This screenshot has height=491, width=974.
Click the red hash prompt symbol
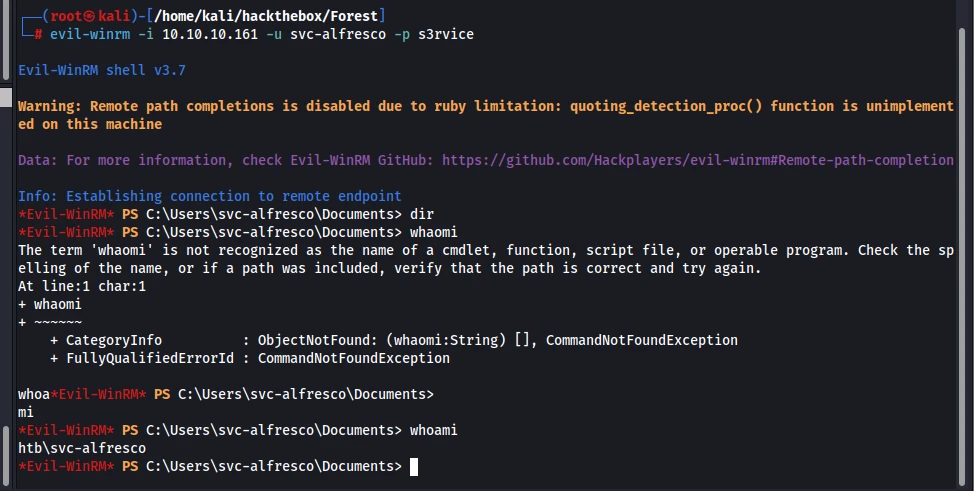(x=38, y=34)
